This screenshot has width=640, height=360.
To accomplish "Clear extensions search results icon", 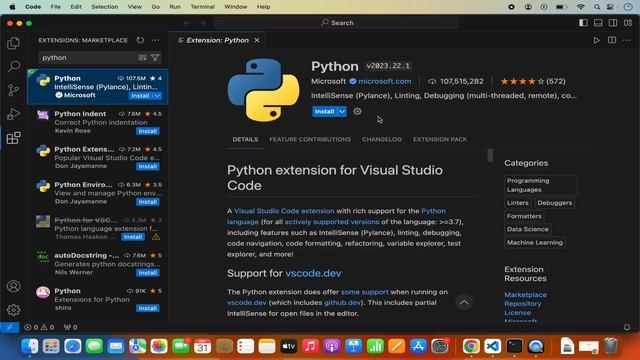I will (142, 58).
